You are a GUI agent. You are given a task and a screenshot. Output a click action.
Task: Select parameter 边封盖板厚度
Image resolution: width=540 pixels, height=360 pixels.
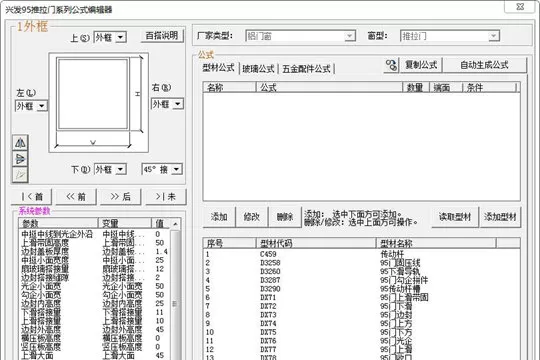pyautogui.click(x=95, y=251)
